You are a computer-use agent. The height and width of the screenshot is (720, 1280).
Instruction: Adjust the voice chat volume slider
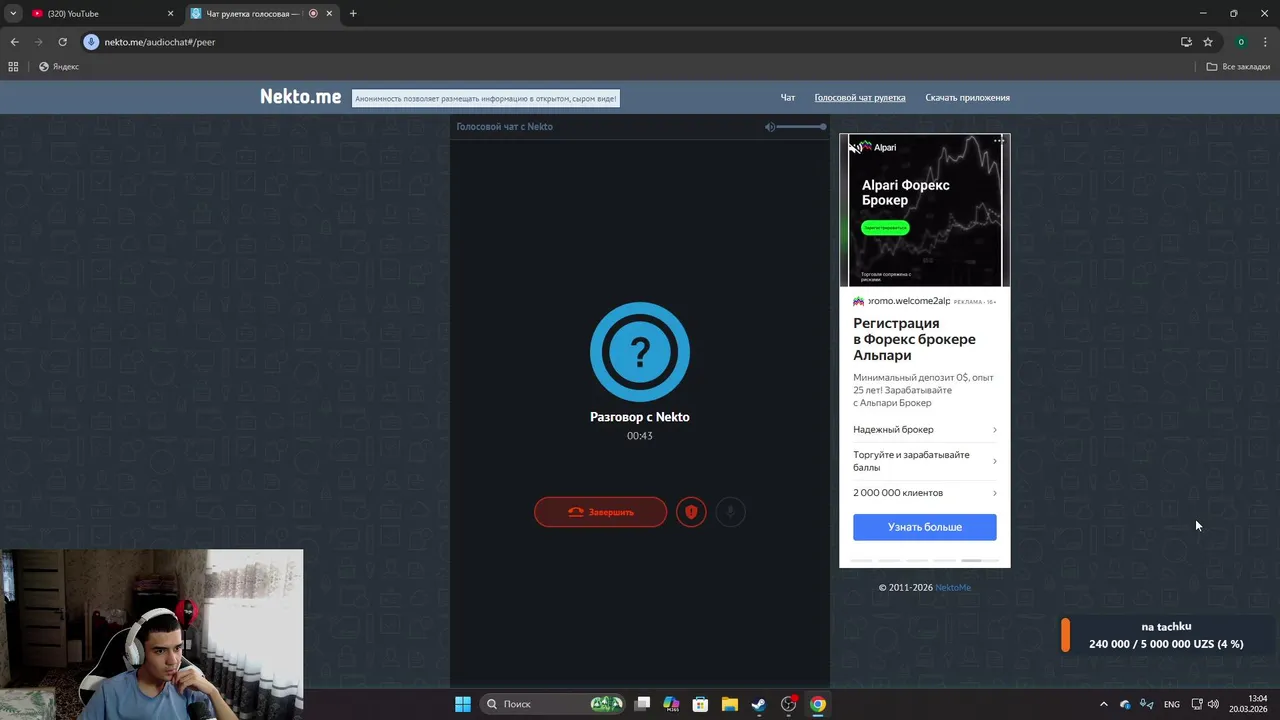(801, 127)
